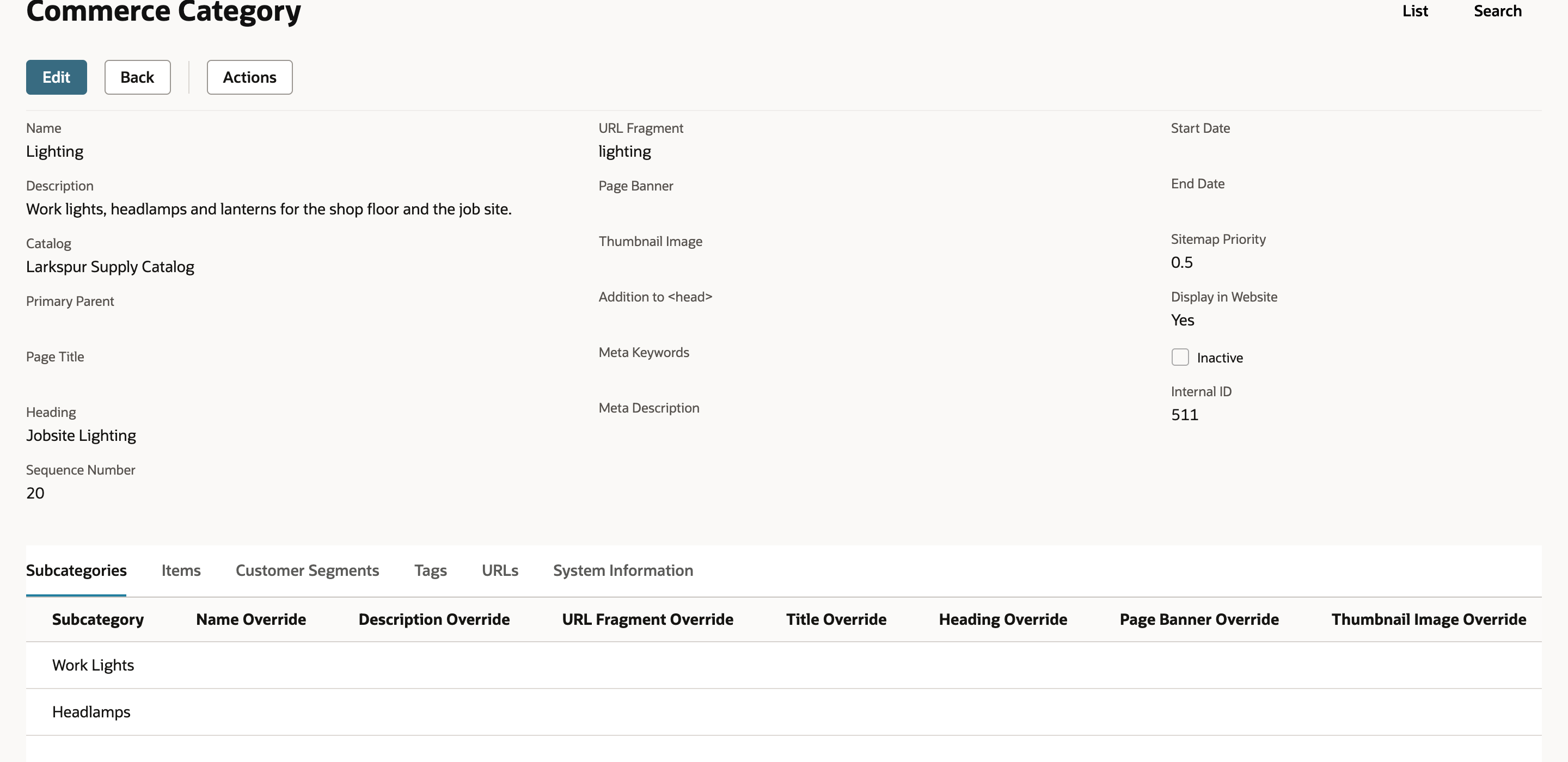Click the Start Date field label

click(1200, 128)
